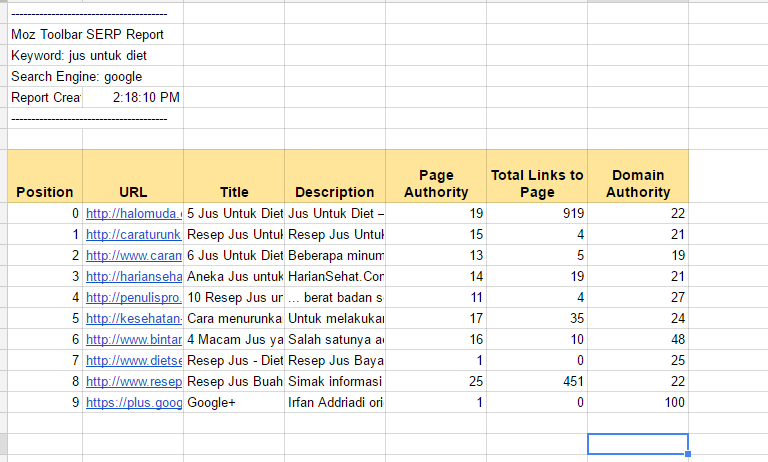Follow the kesehatan URL link
The image size is (768, 462).
pos(132,318)
